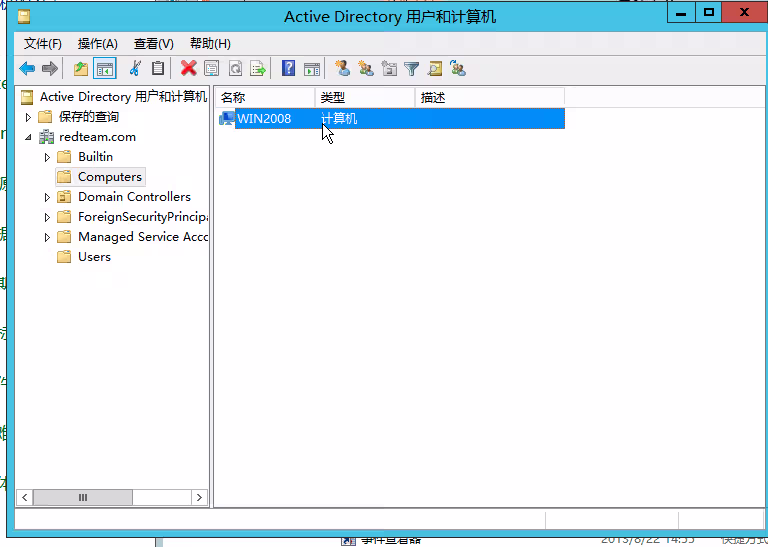Screen dimensions: 768x547
Task: Click the blue Help question mark icon
Action: (288, 69)
